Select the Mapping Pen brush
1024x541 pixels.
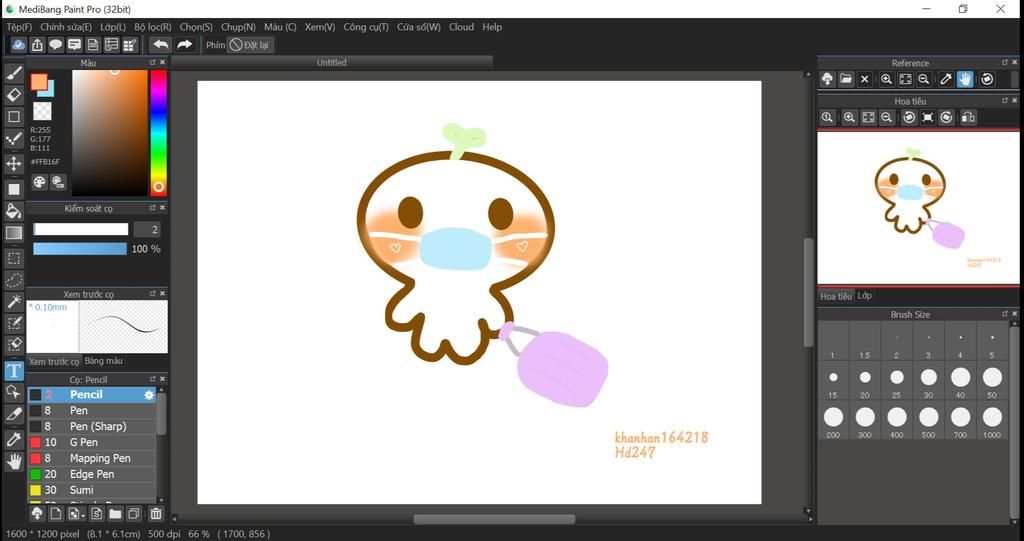tap(91, 458)
